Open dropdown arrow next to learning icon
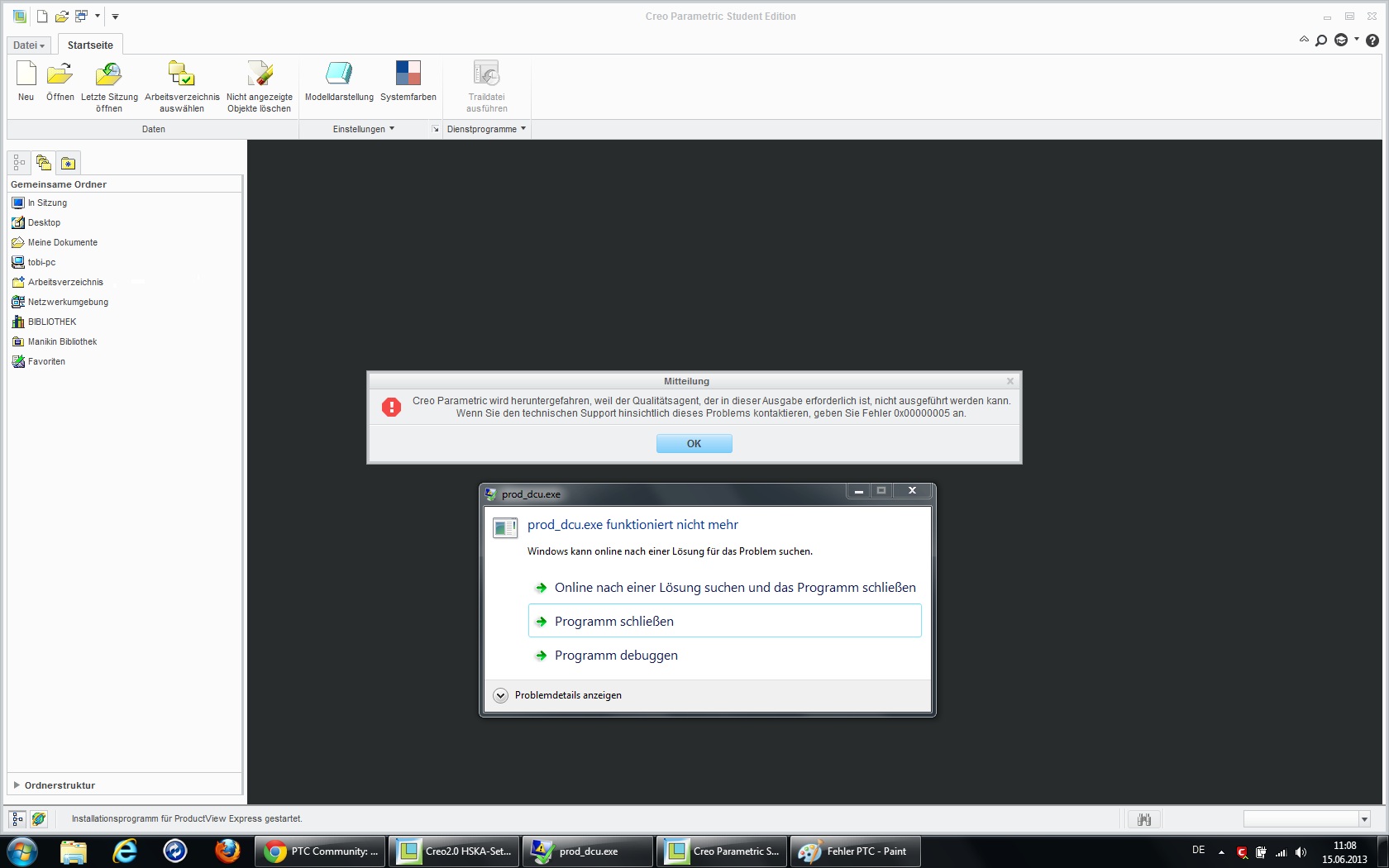 1357,39
